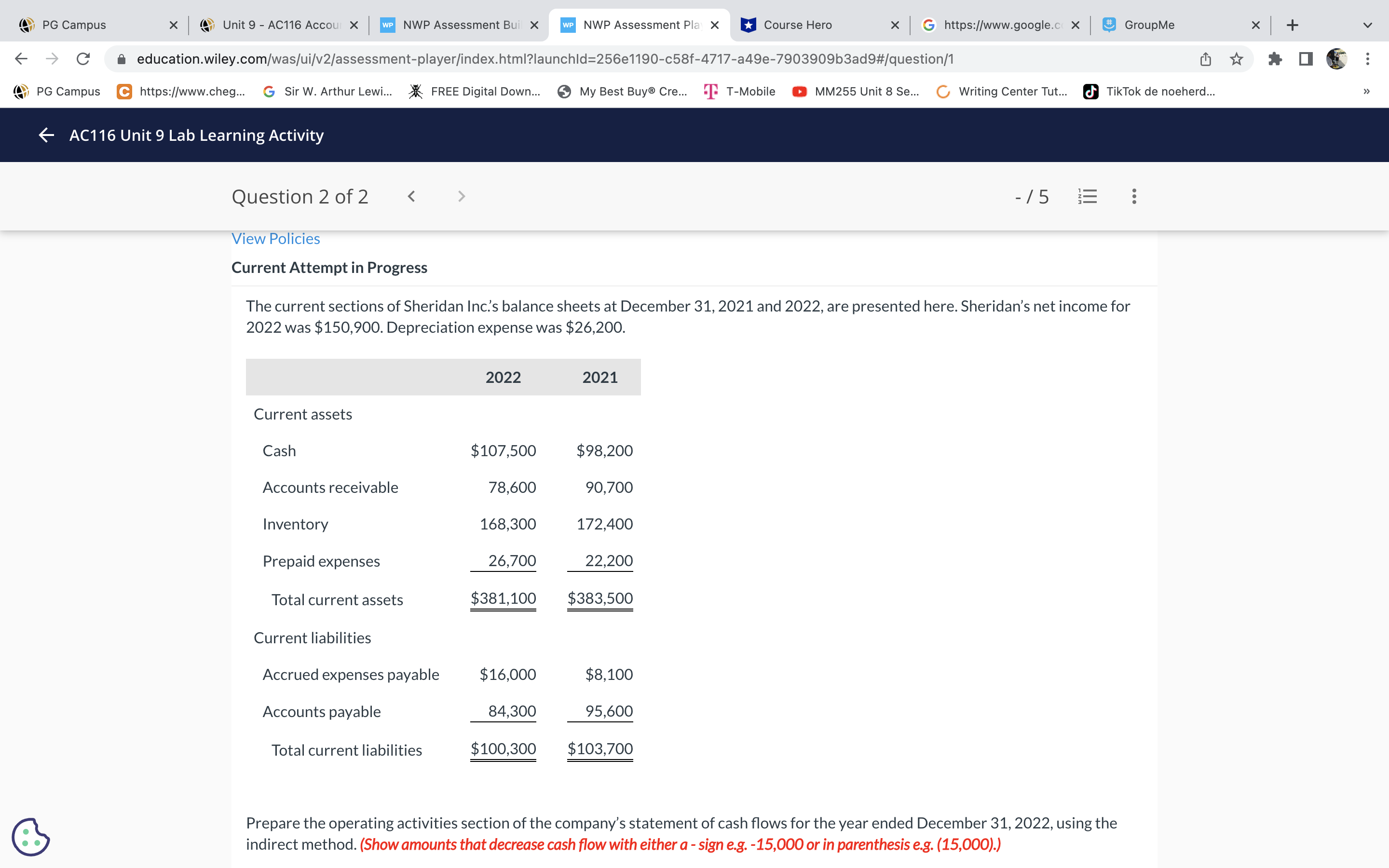Open assessment three-dot options menu

coord(1133,196)
